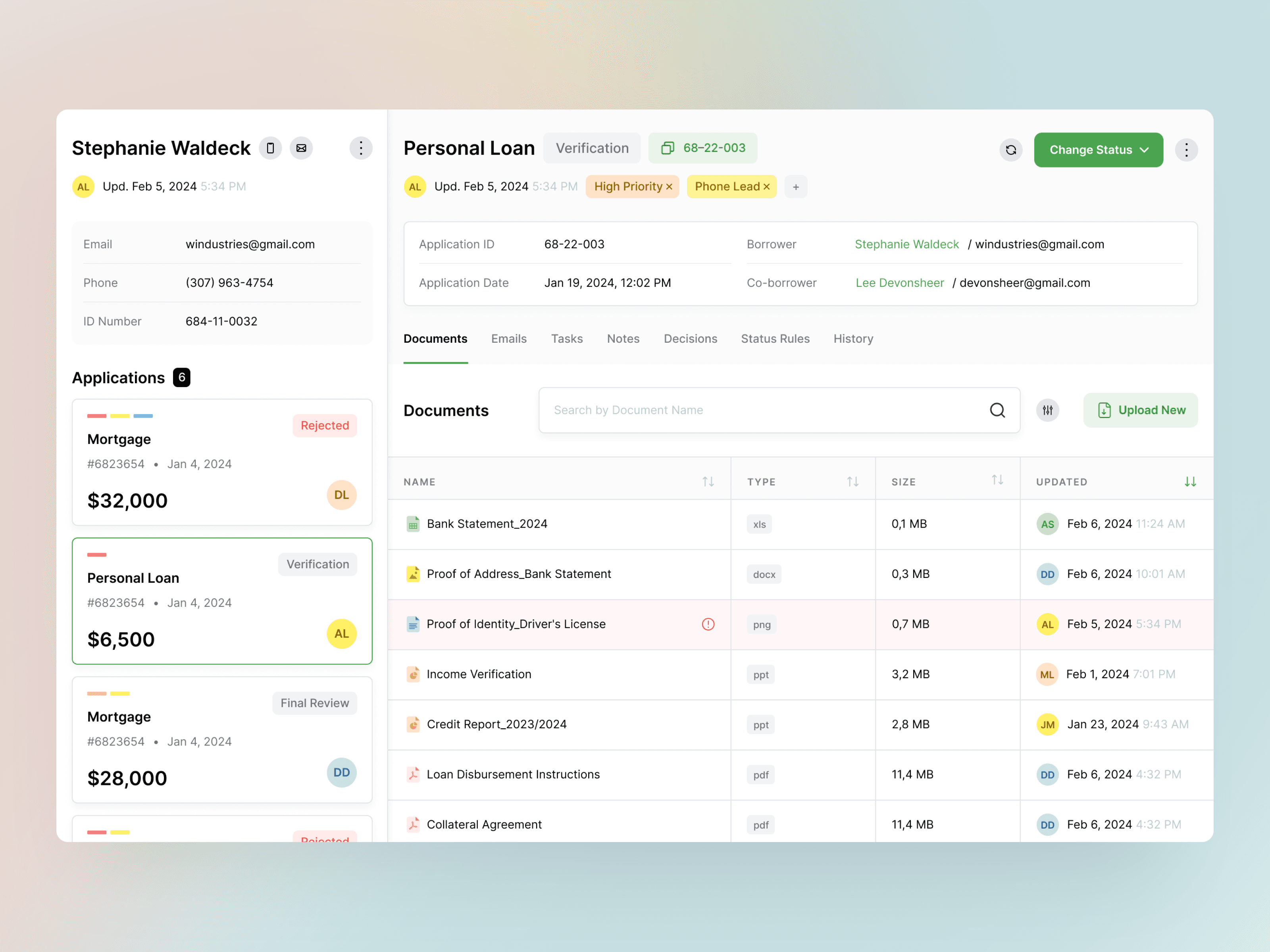Click the email envelope icon beside Stephanie Waldeck
The height and width of the screenshot is (952, 1270).
pyautogui.click(x=301, y=149)
